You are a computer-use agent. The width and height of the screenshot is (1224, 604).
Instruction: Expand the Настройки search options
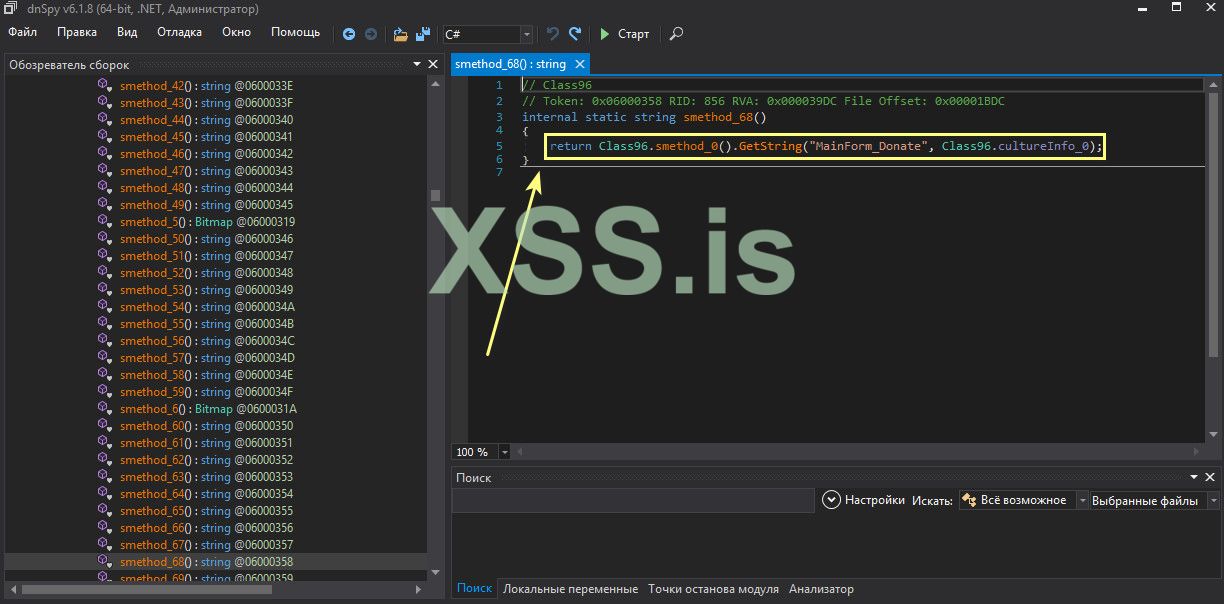pos(831,500)
